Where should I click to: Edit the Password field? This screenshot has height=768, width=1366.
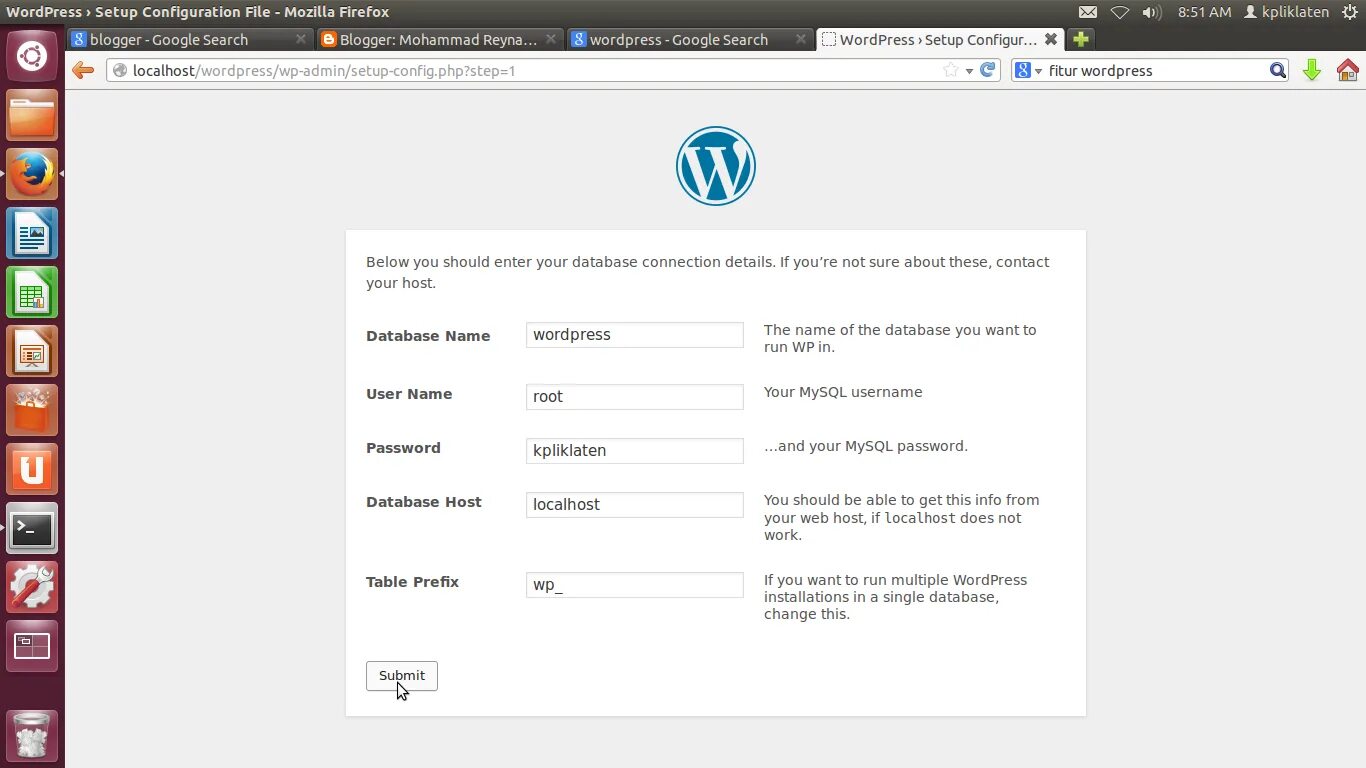(x=635, y=451)
